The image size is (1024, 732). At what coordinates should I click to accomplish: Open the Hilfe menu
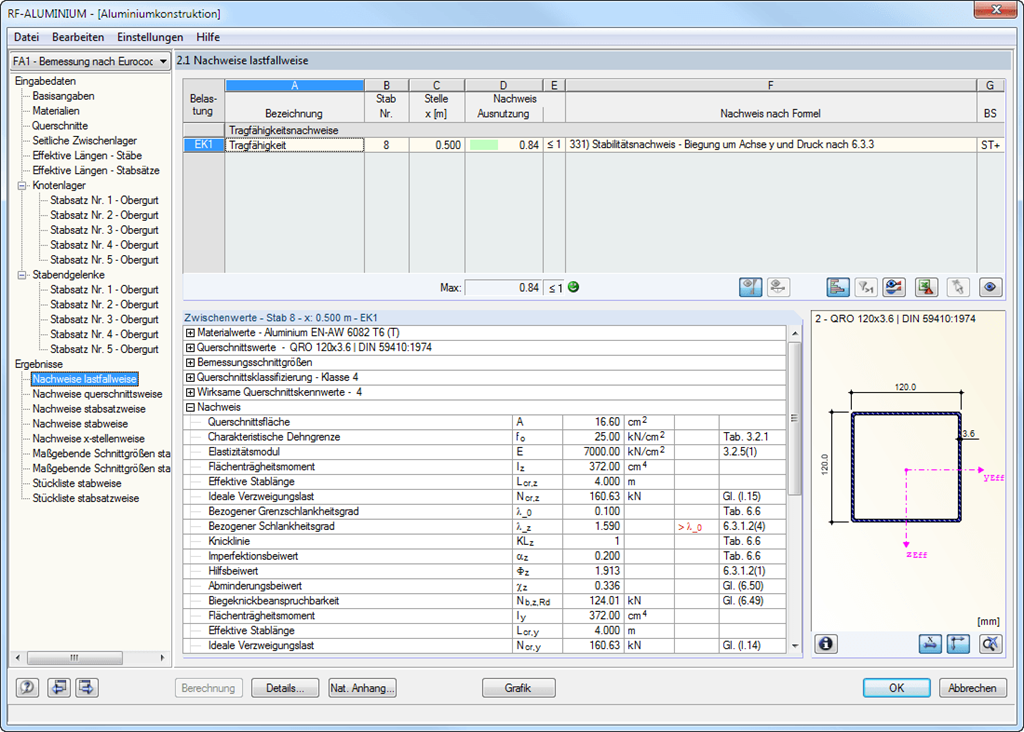point(208,37)
